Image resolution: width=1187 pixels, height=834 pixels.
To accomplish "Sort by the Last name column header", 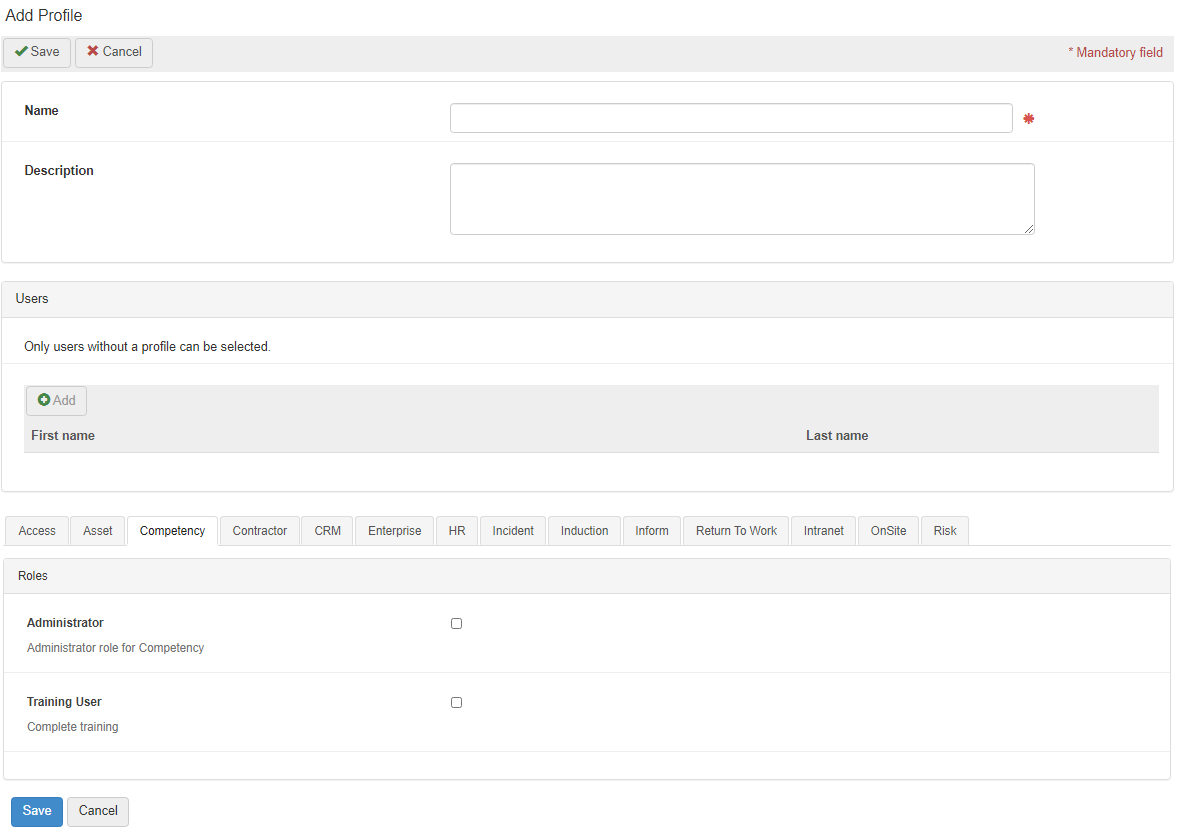I will (837, 436).
